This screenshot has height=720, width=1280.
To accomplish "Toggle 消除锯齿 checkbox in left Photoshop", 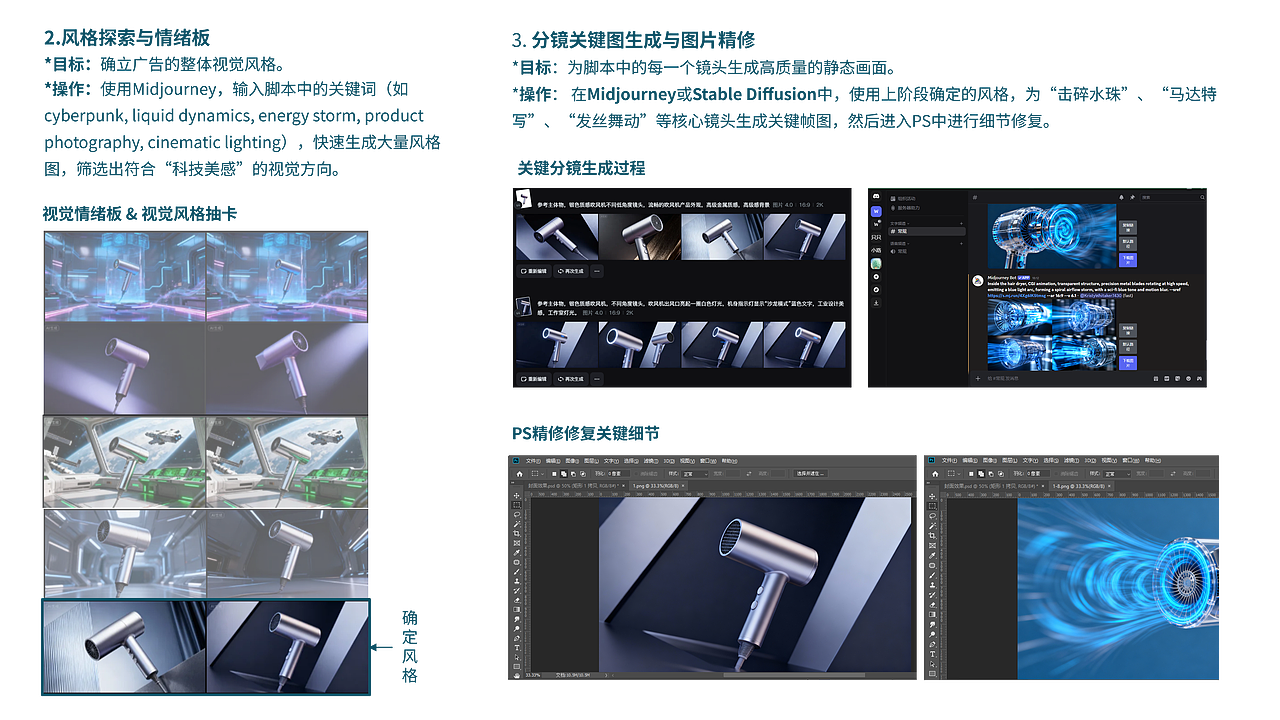I will tap(636, 474).
